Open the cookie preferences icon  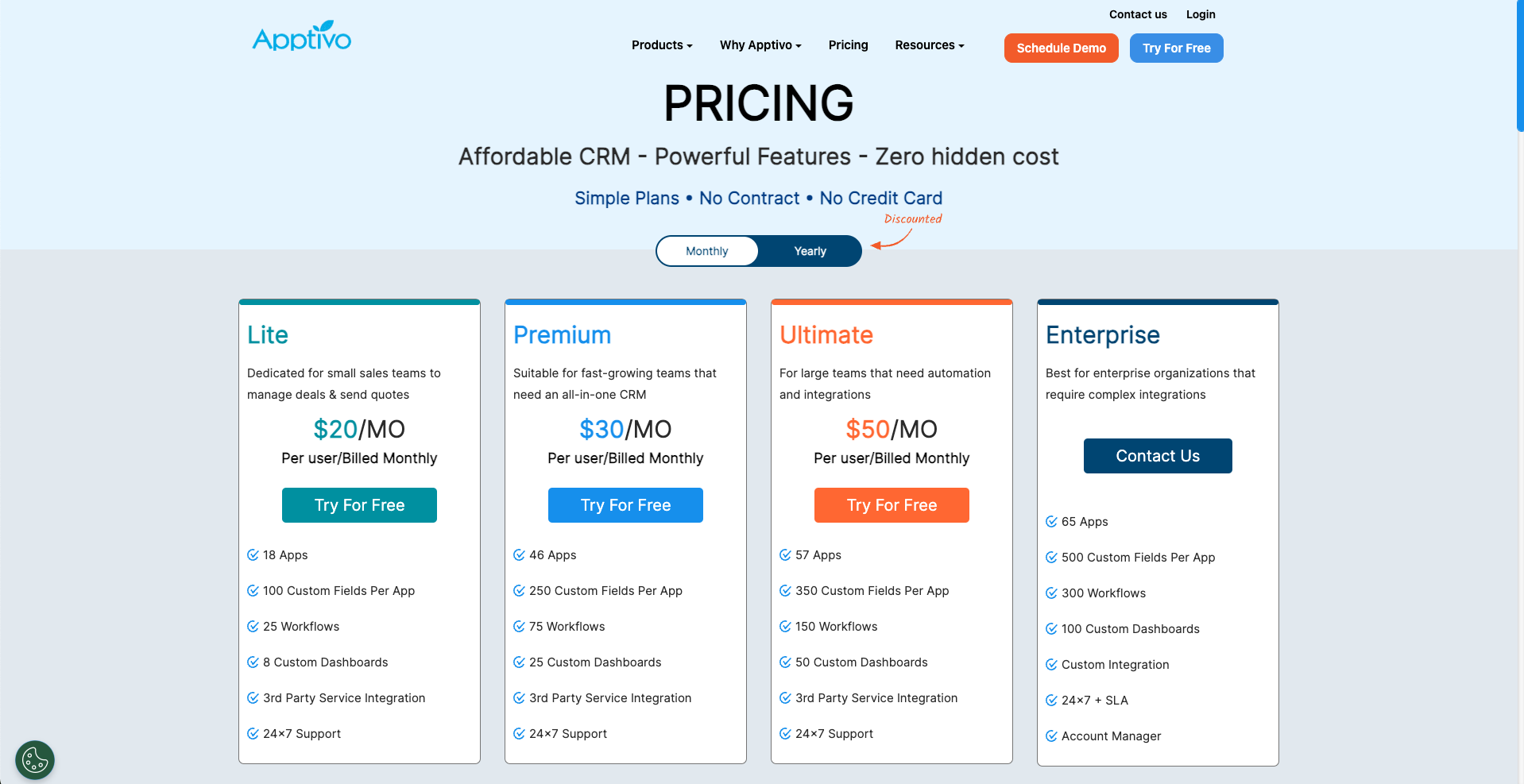tap(35, 760)
